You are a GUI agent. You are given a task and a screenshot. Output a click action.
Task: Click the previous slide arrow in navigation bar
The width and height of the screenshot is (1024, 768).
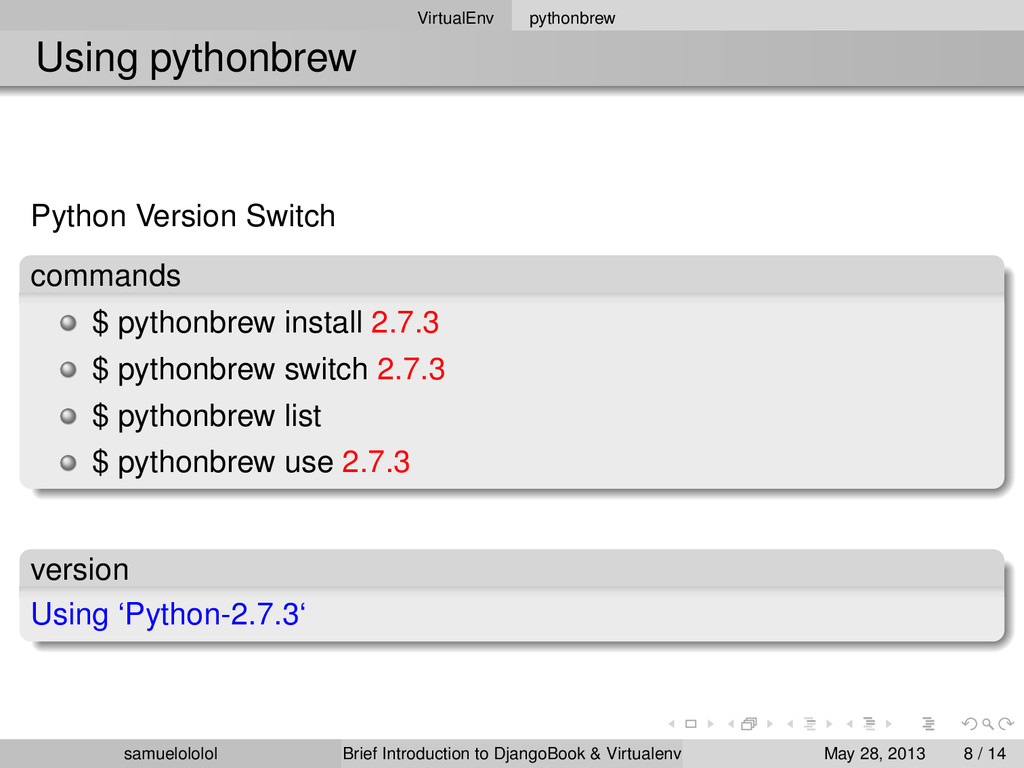pyautogui.click(x=671, y=724)
